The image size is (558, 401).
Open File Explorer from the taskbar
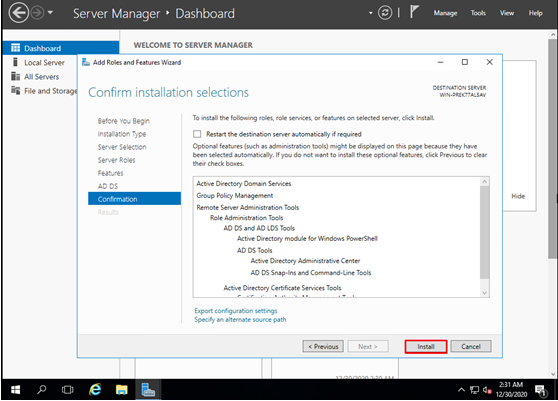click(121, 390)
